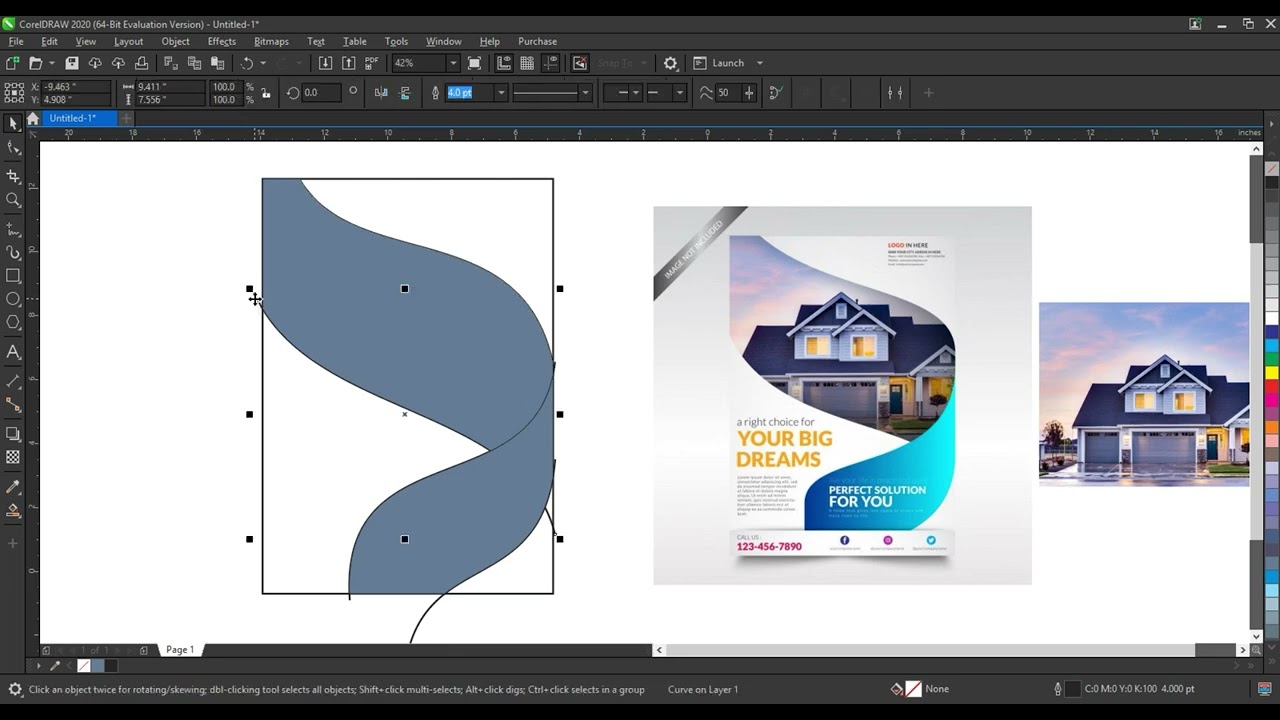This screenshot has width=1280, height=720.
Task: Expand the Open file dropdown arrow
Action: pos(51,63)
